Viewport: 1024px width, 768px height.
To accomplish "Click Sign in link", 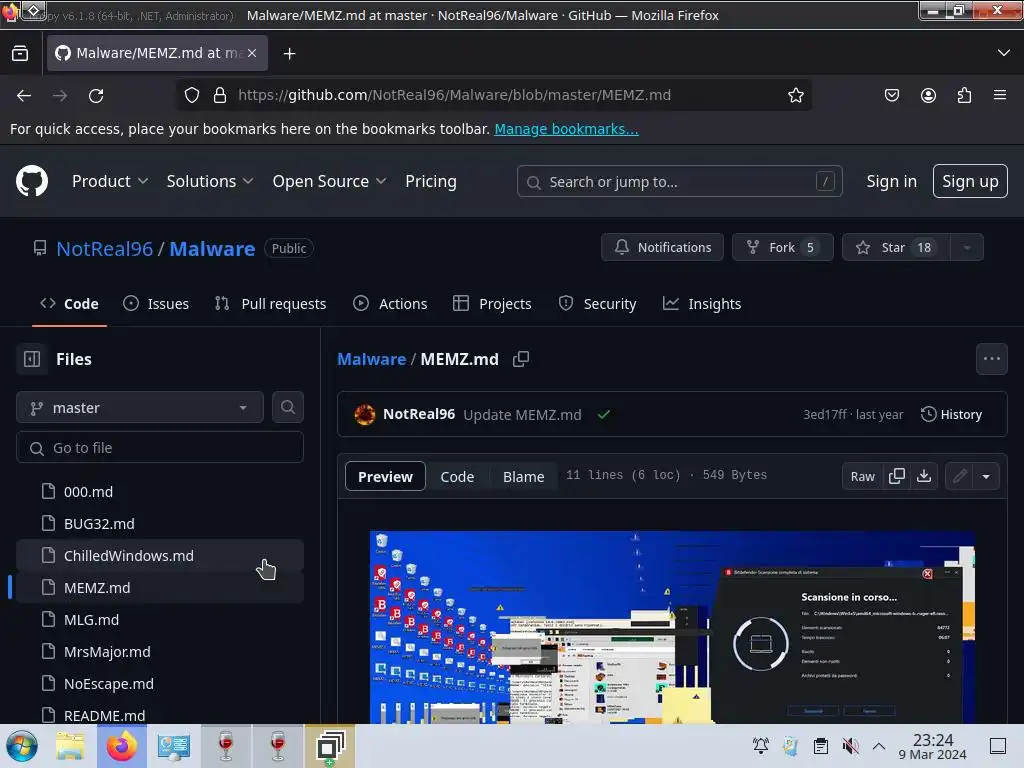I will [x=891, y=182].
